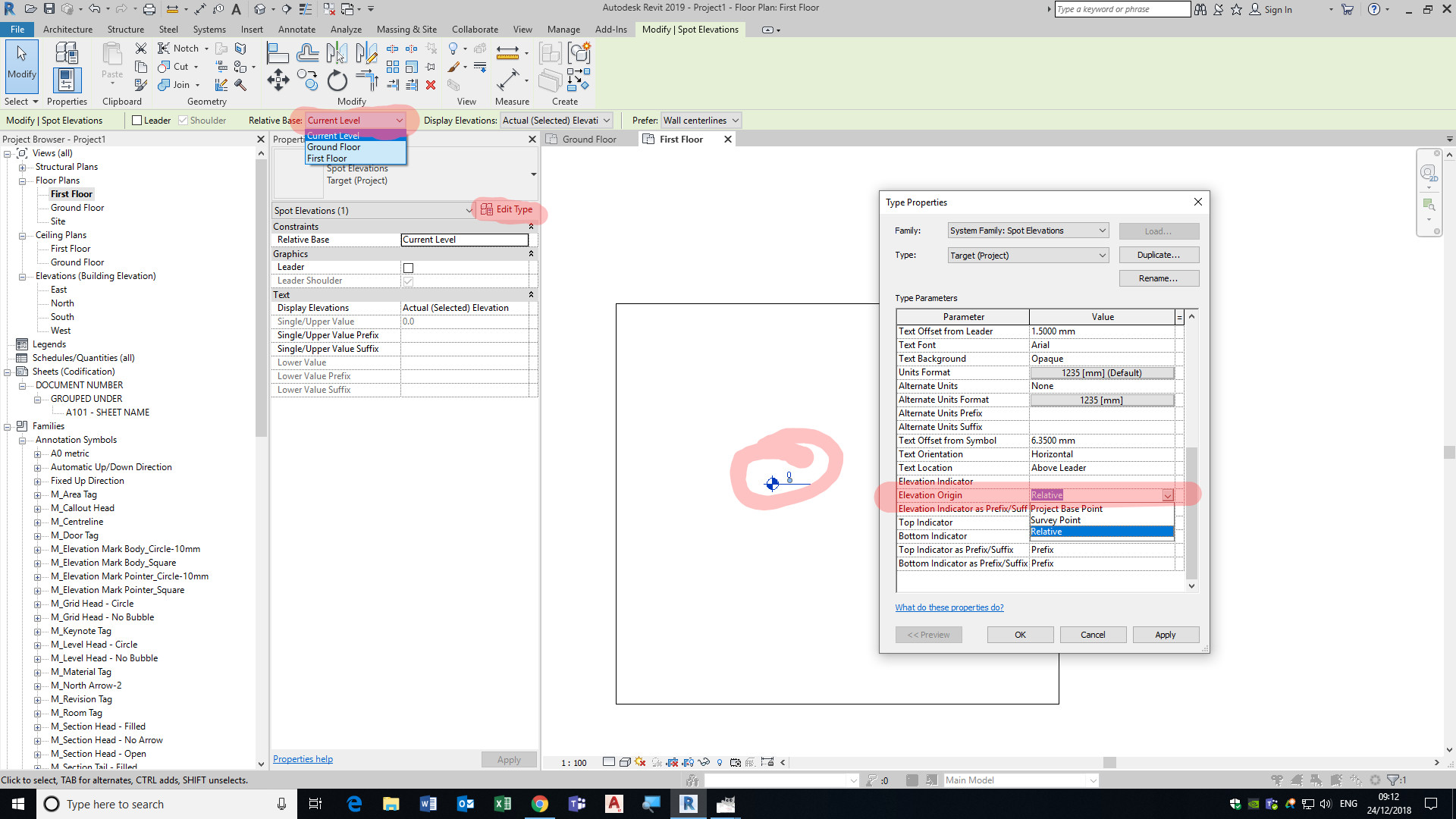Enable the Leader checkbox on options bar
The height and width of the screenshot is (819, 1456).
click(x=136, y=120)
